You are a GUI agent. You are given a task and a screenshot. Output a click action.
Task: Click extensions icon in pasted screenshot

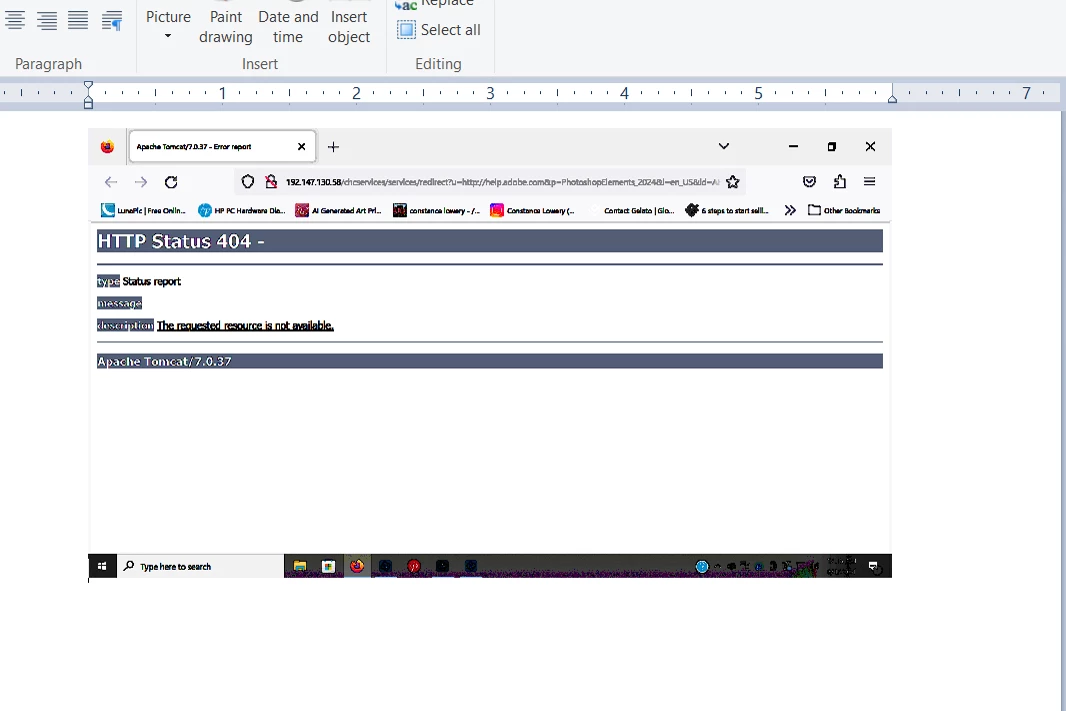pos(840,181)
